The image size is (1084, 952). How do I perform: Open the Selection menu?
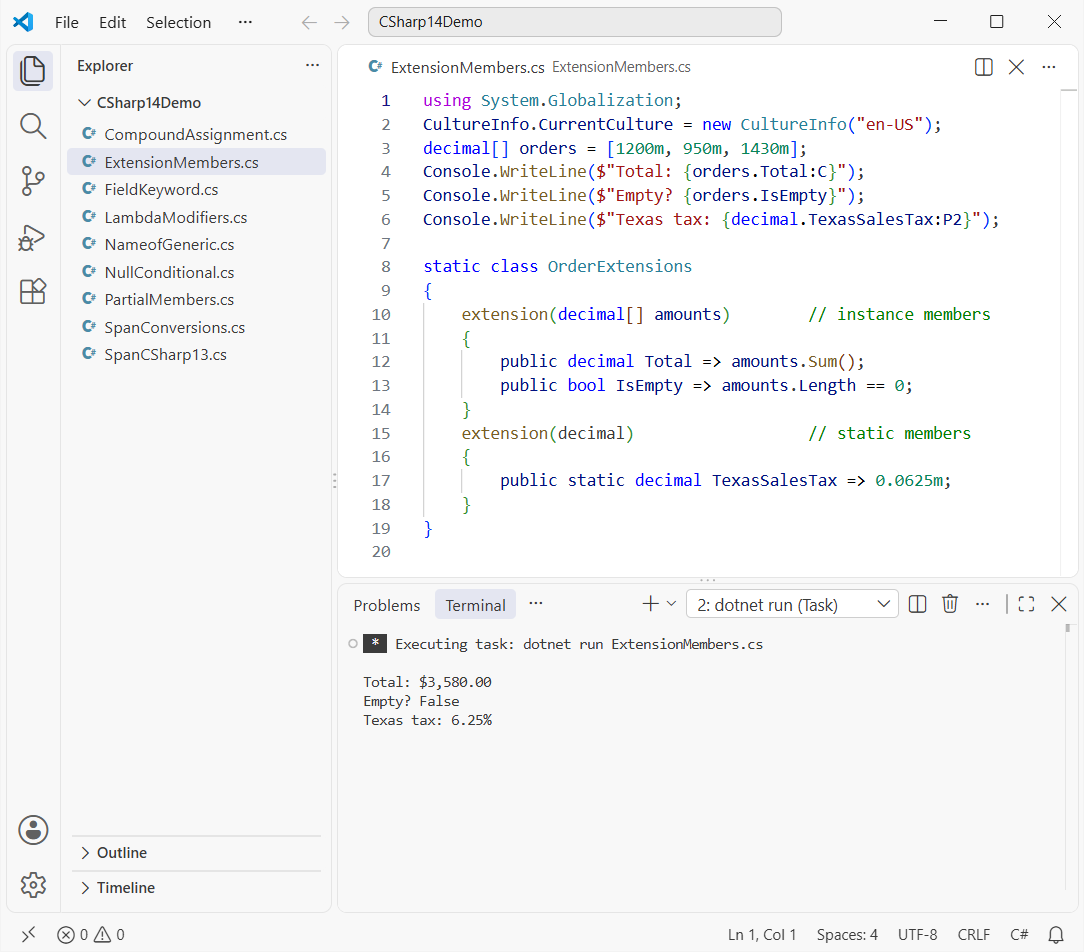[178, 23]
